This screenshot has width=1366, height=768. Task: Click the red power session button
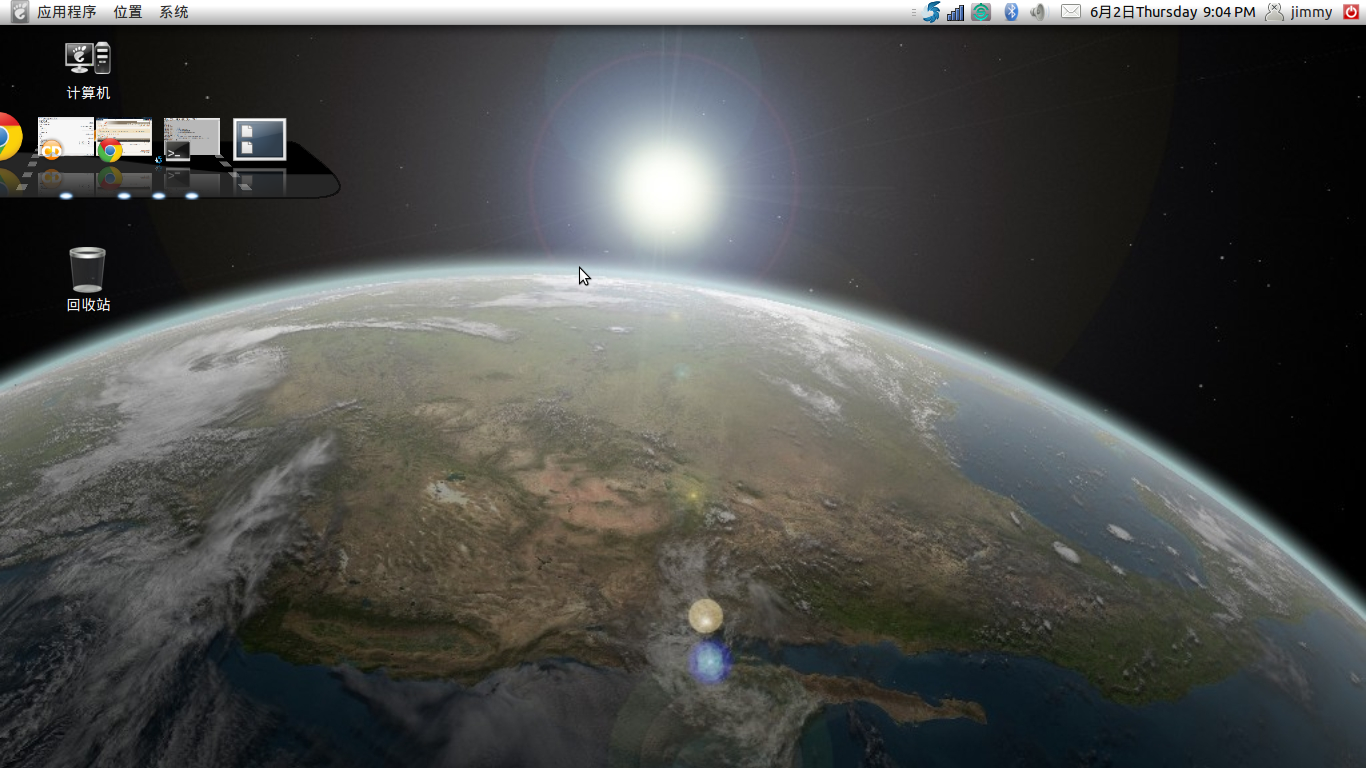click(x=1351, y=12)
